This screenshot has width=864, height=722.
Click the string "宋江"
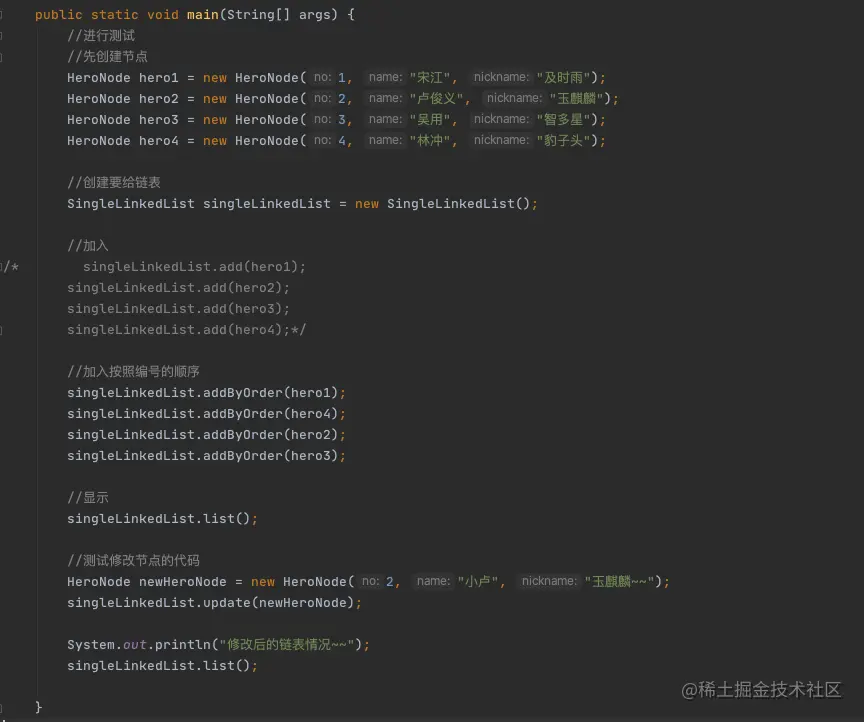pos(430,78)
